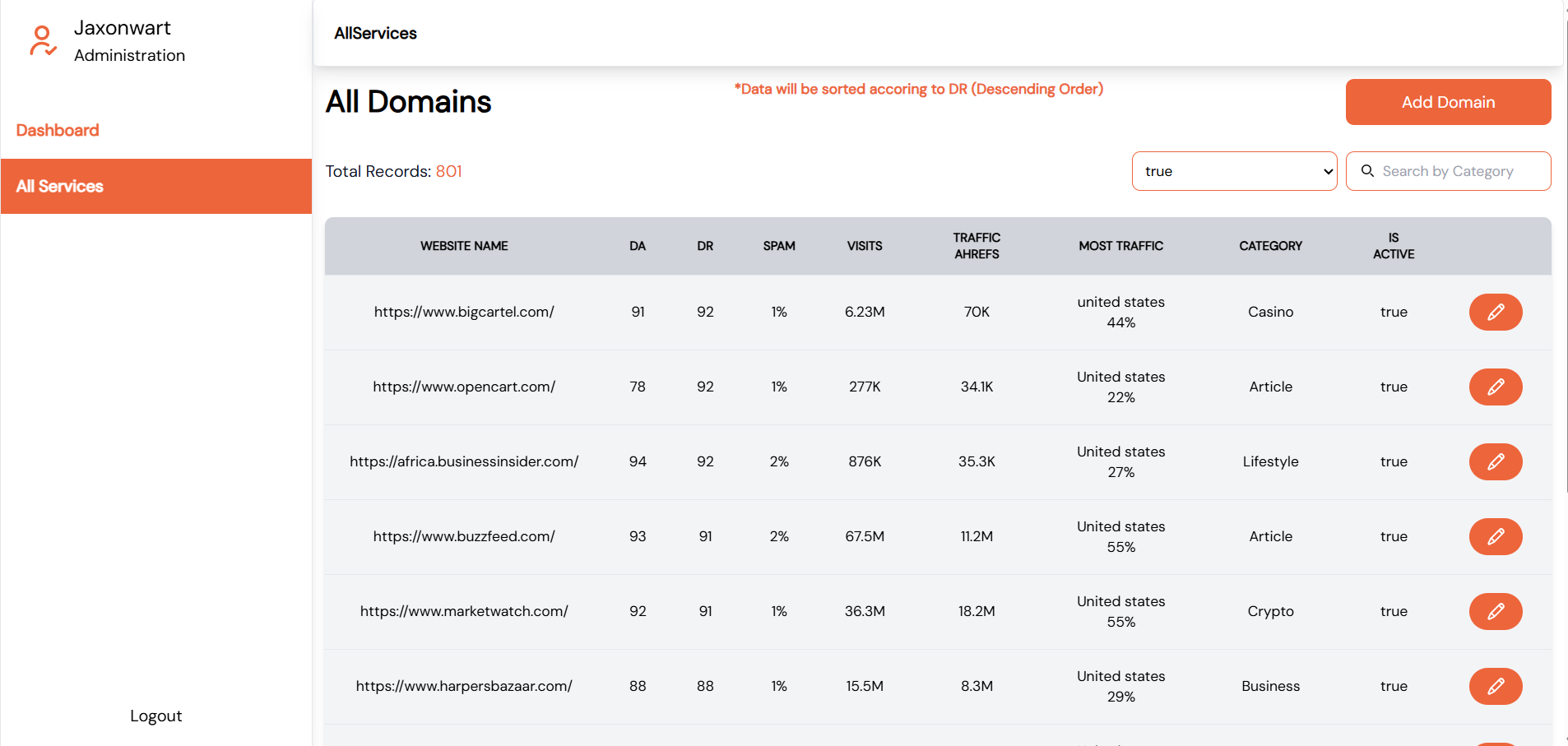The image size is (1568, 746).
Task: Log out using the Logout link
Action: click(x=155, y=716)
